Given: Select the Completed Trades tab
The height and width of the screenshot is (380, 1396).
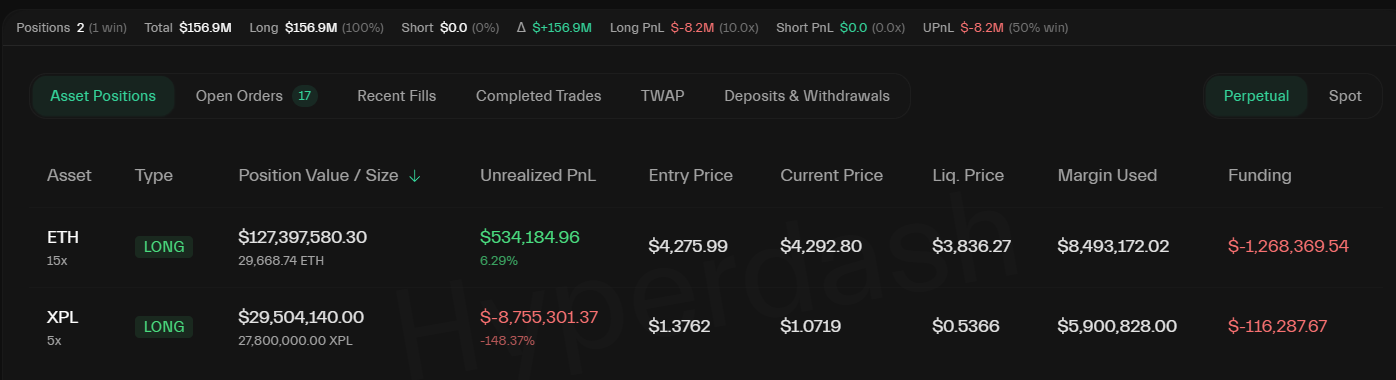Looking at the screenshot, I should click(538, 96).
